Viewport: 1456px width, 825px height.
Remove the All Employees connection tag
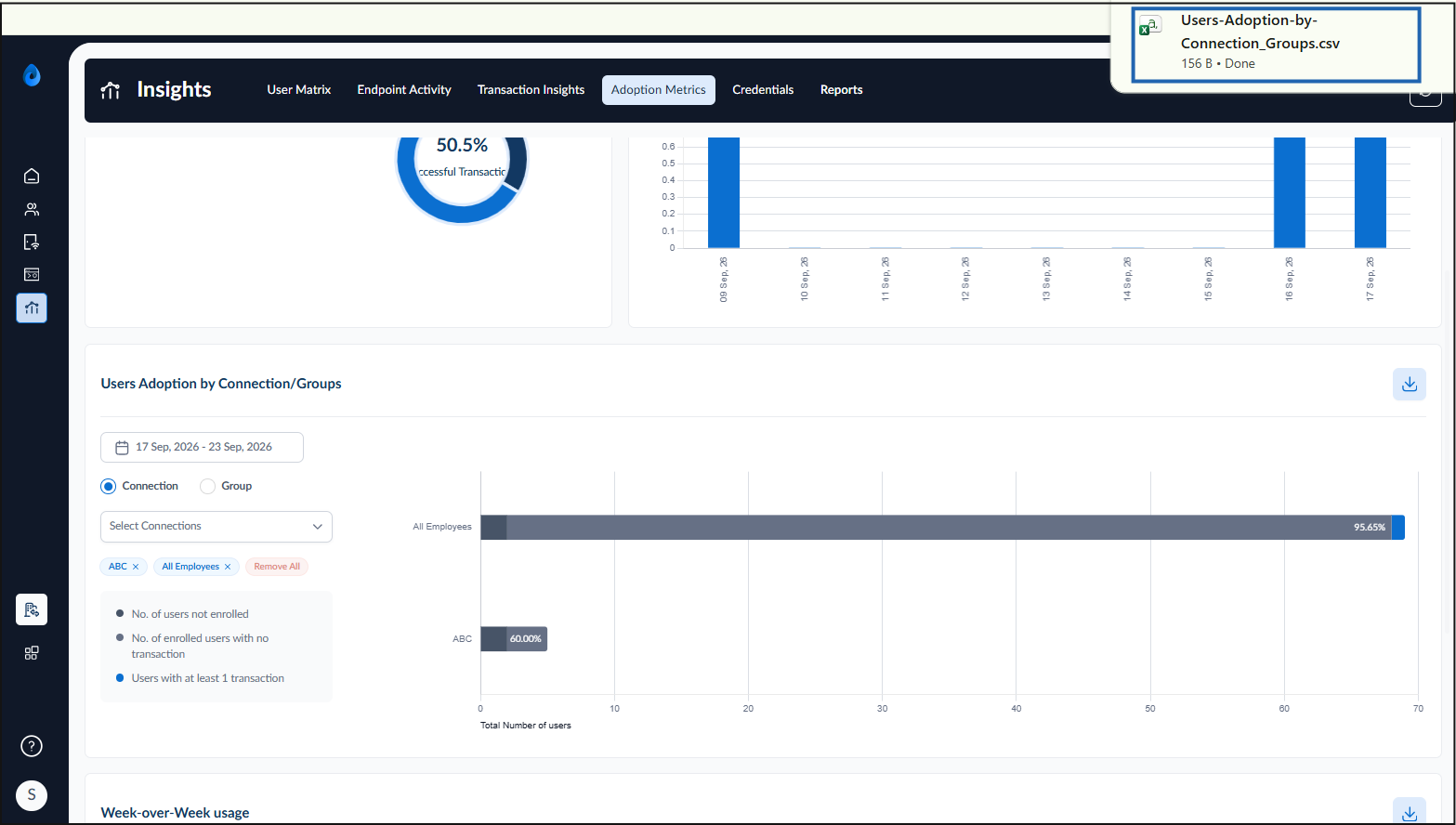click(228, 567)
